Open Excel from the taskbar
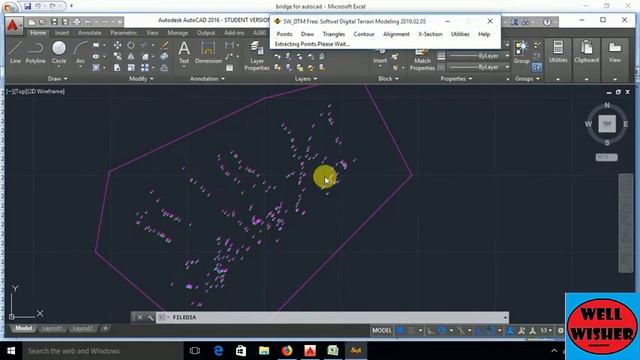640x360 pixels. pos(333,351)
